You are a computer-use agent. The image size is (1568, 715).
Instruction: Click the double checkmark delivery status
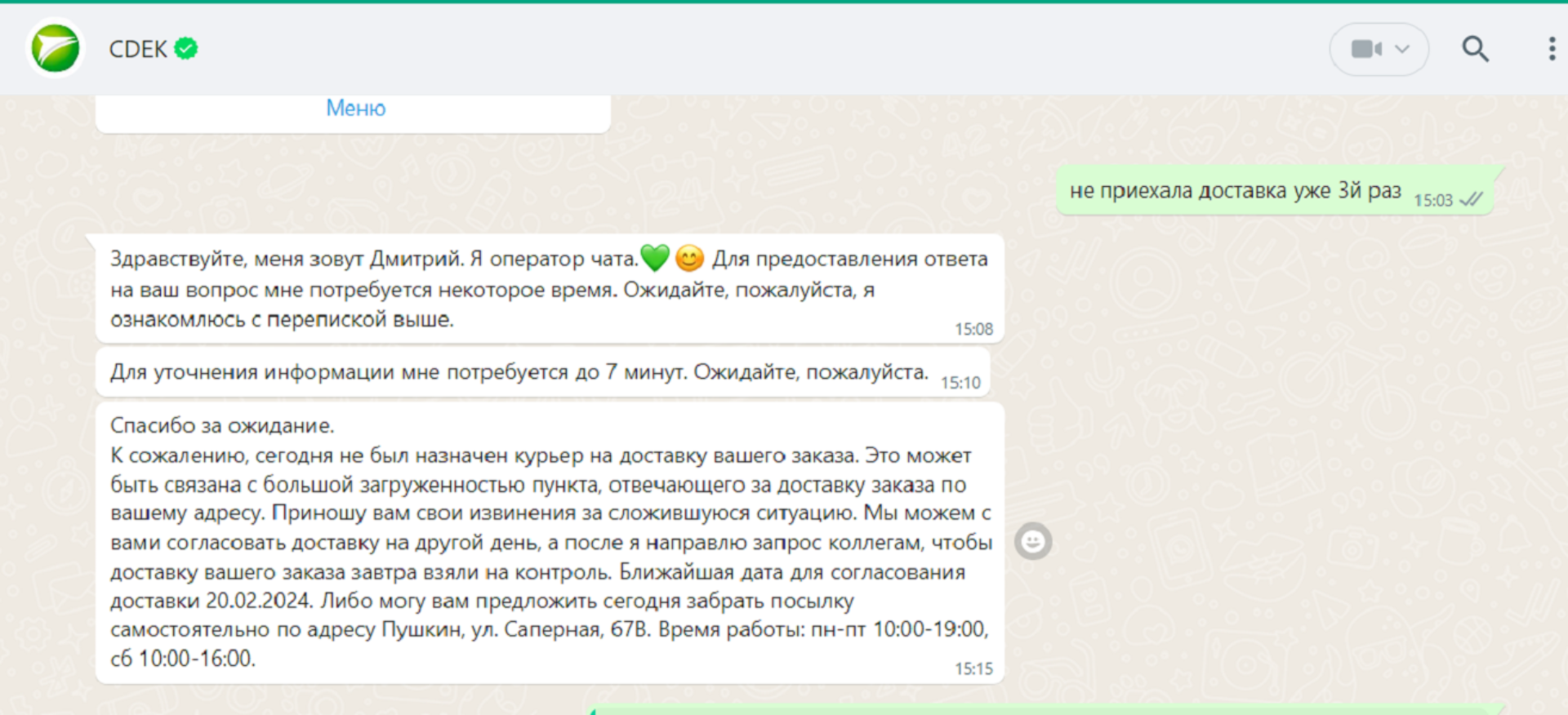point(1471,199)
